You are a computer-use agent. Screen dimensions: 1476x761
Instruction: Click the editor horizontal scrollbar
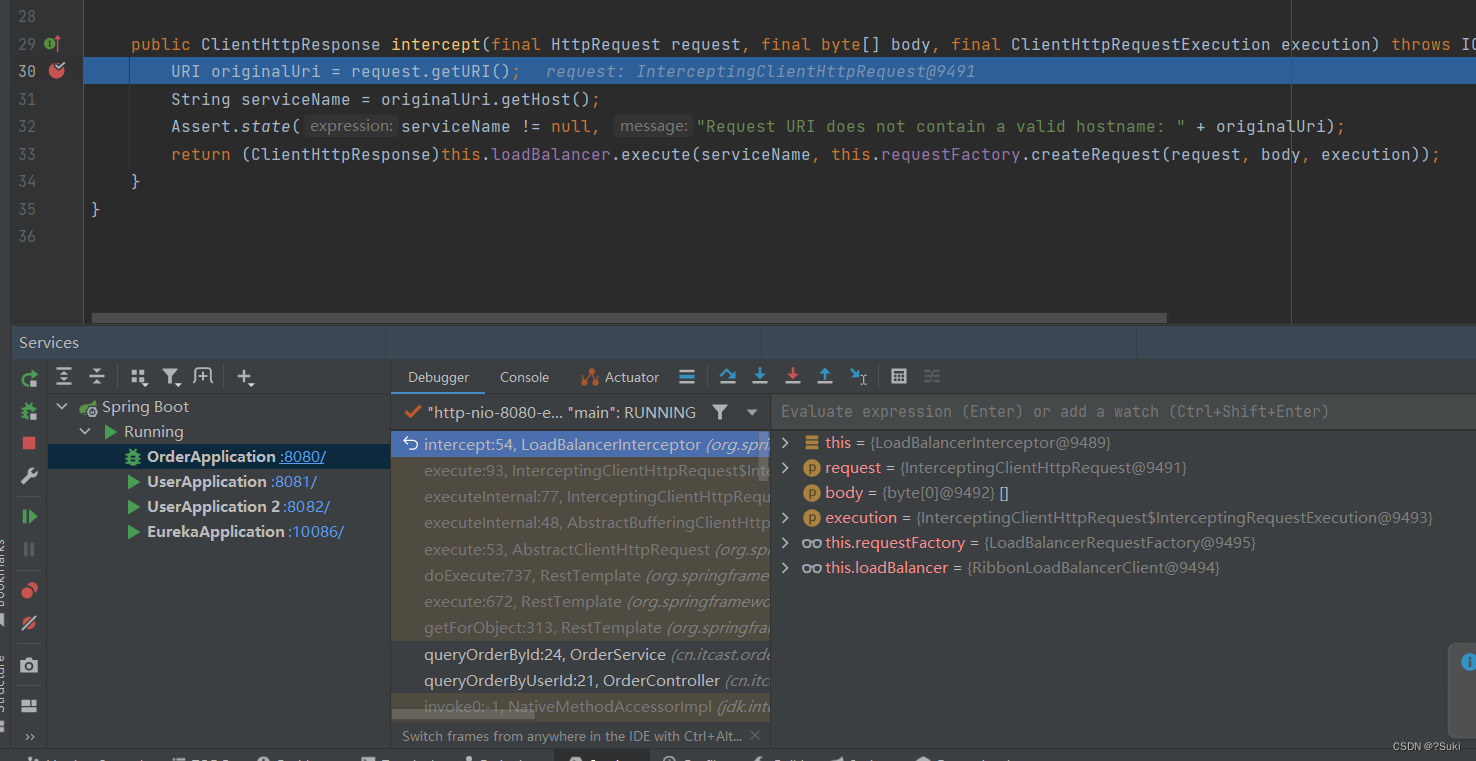(629, 318)
